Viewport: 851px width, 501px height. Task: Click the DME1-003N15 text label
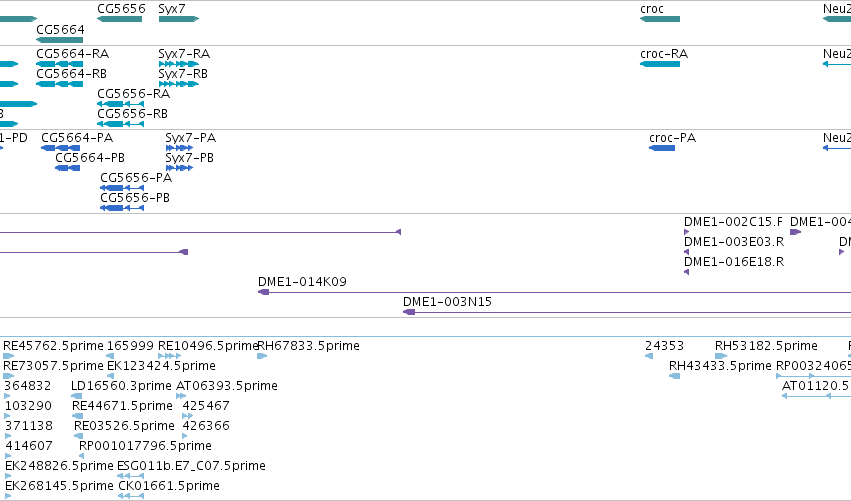pos(447,302)
